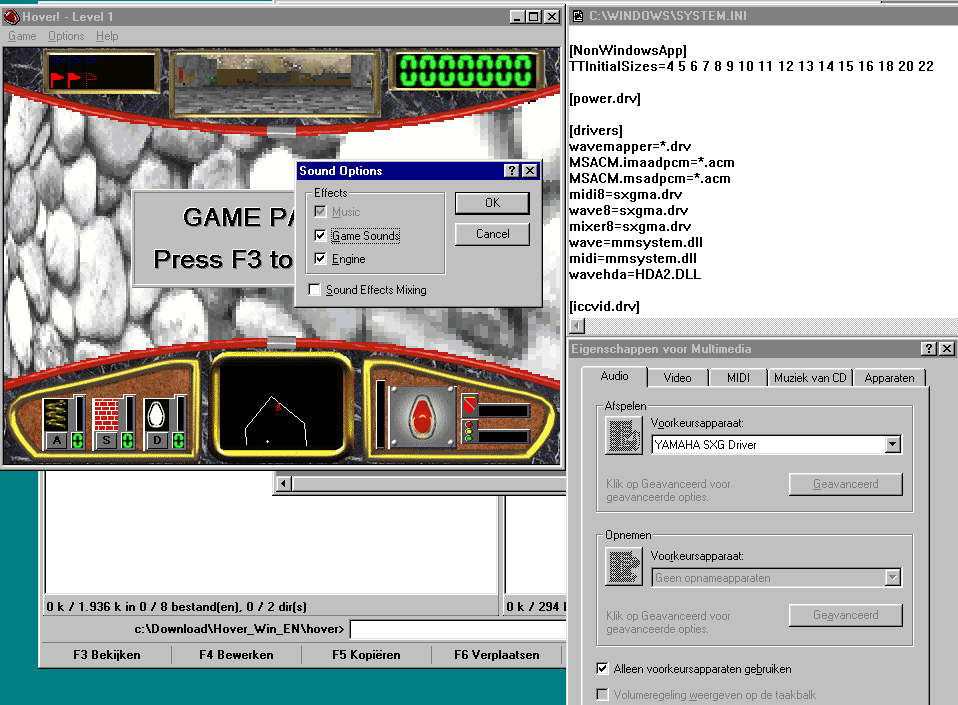
Task: Click the SYSTEM.INI window title icon
Action: click(x=577, y=16)
